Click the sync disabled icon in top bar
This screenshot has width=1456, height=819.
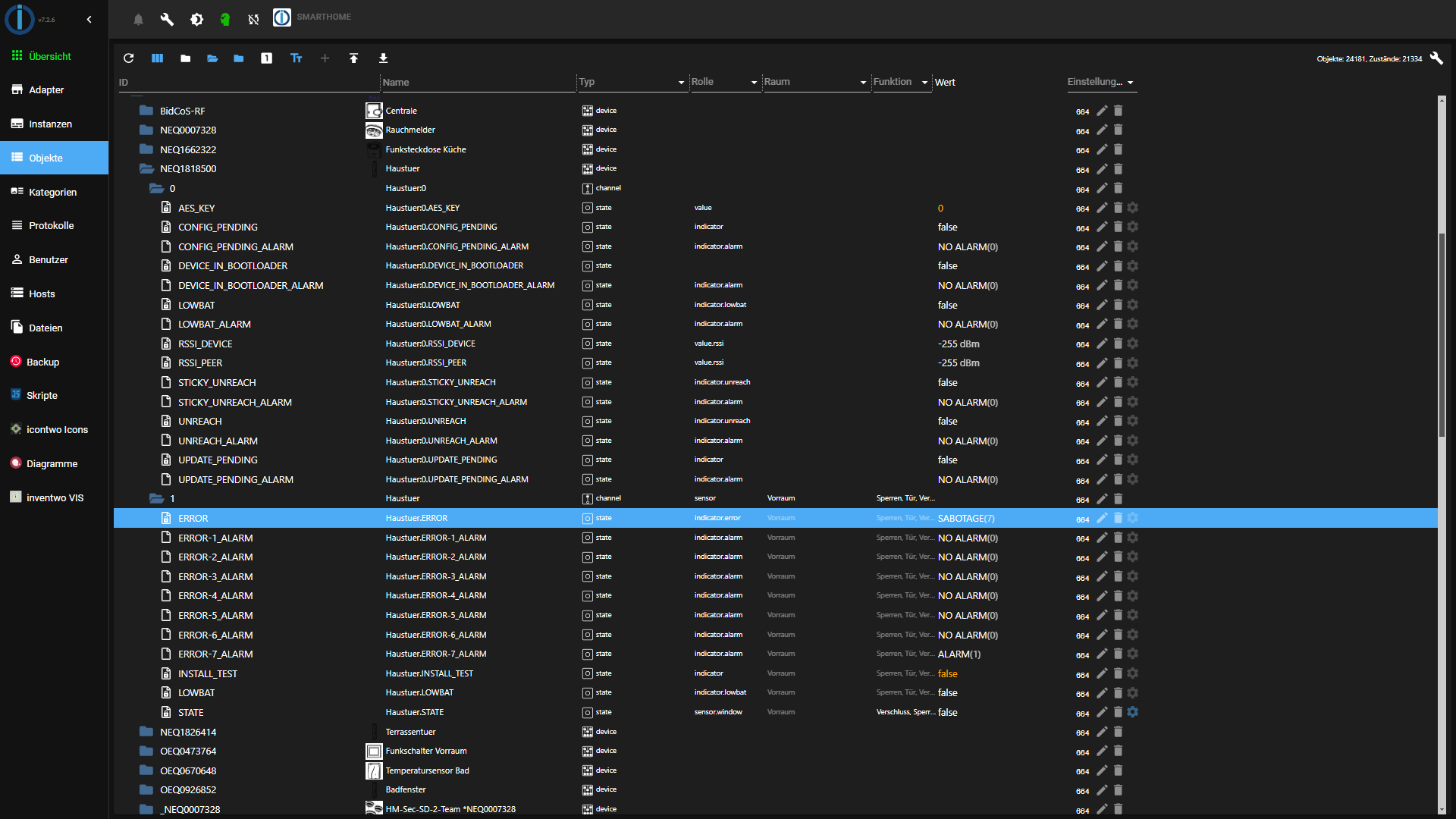tap(253, 20)
